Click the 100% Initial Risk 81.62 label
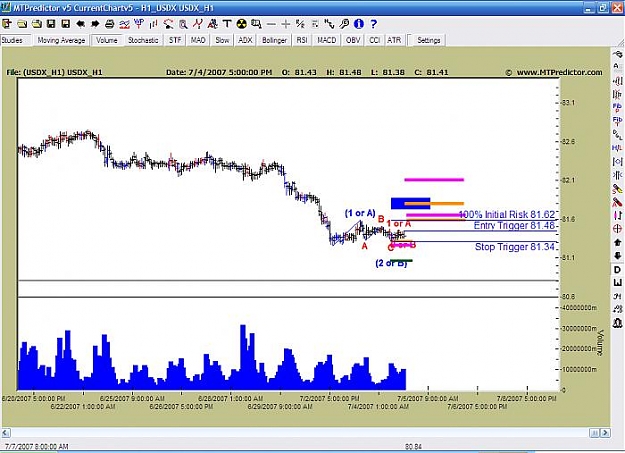 coord(507,215)
